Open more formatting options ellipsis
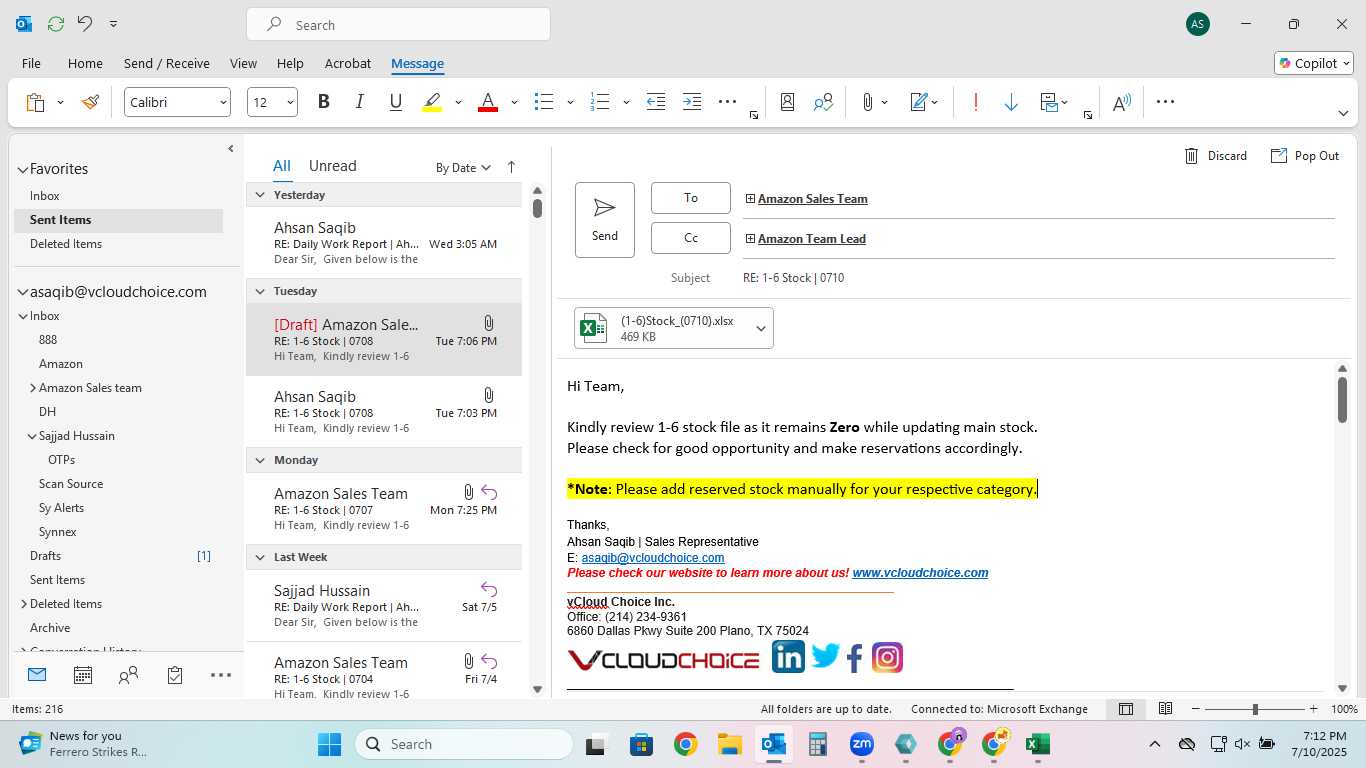Screen dimensions: 1366x768 727,102
